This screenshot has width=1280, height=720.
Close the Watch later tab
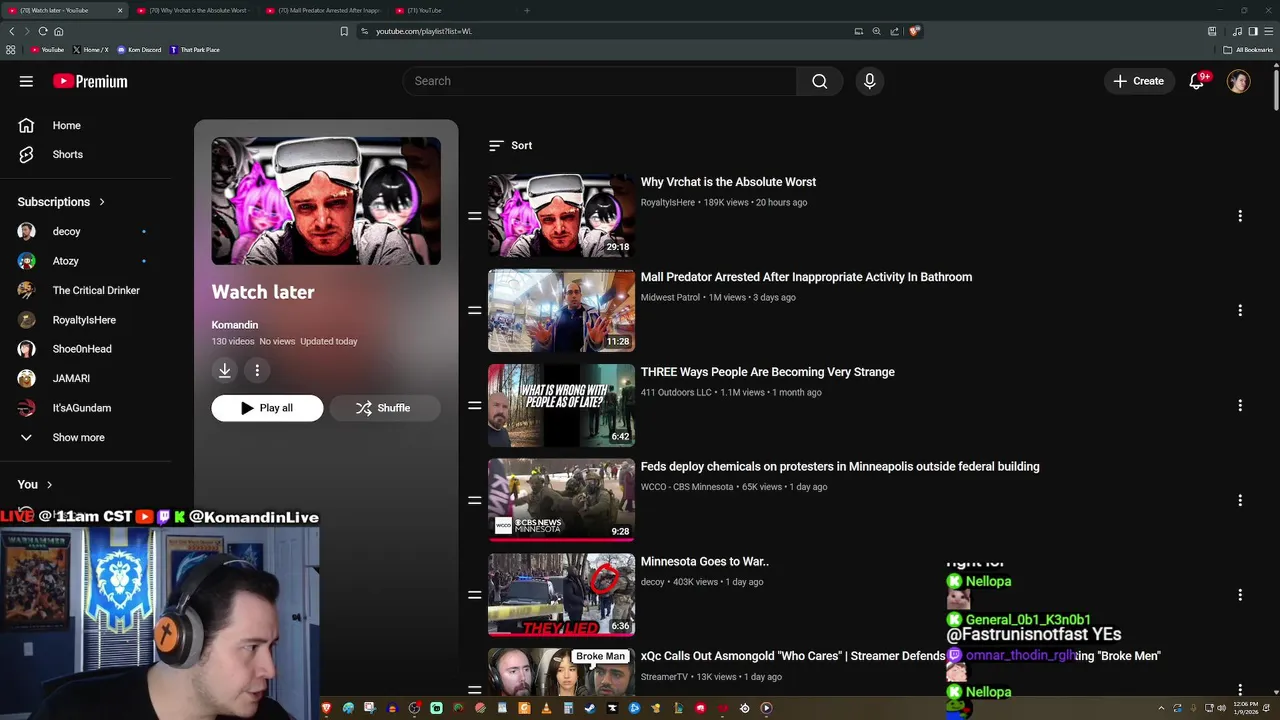(x=120, y=10)
